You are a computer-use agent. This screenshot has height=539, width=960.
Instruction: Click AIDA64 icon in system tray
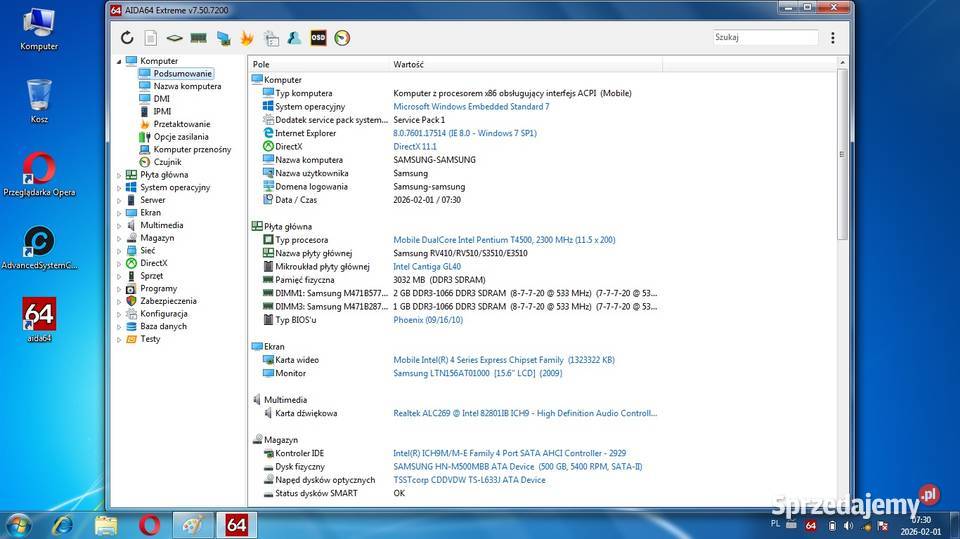[x=811, y=526]
